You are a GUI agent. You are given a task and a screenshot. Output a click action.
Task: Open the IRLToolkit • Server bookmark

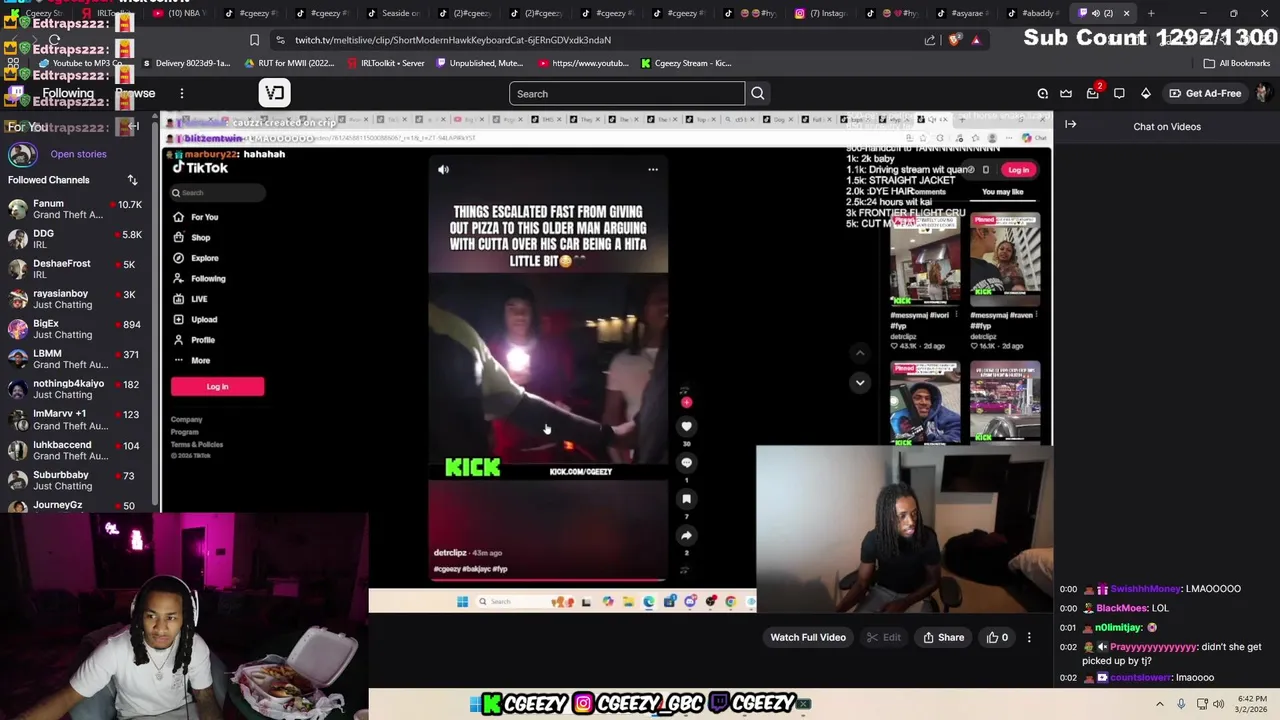click(385, 63)
